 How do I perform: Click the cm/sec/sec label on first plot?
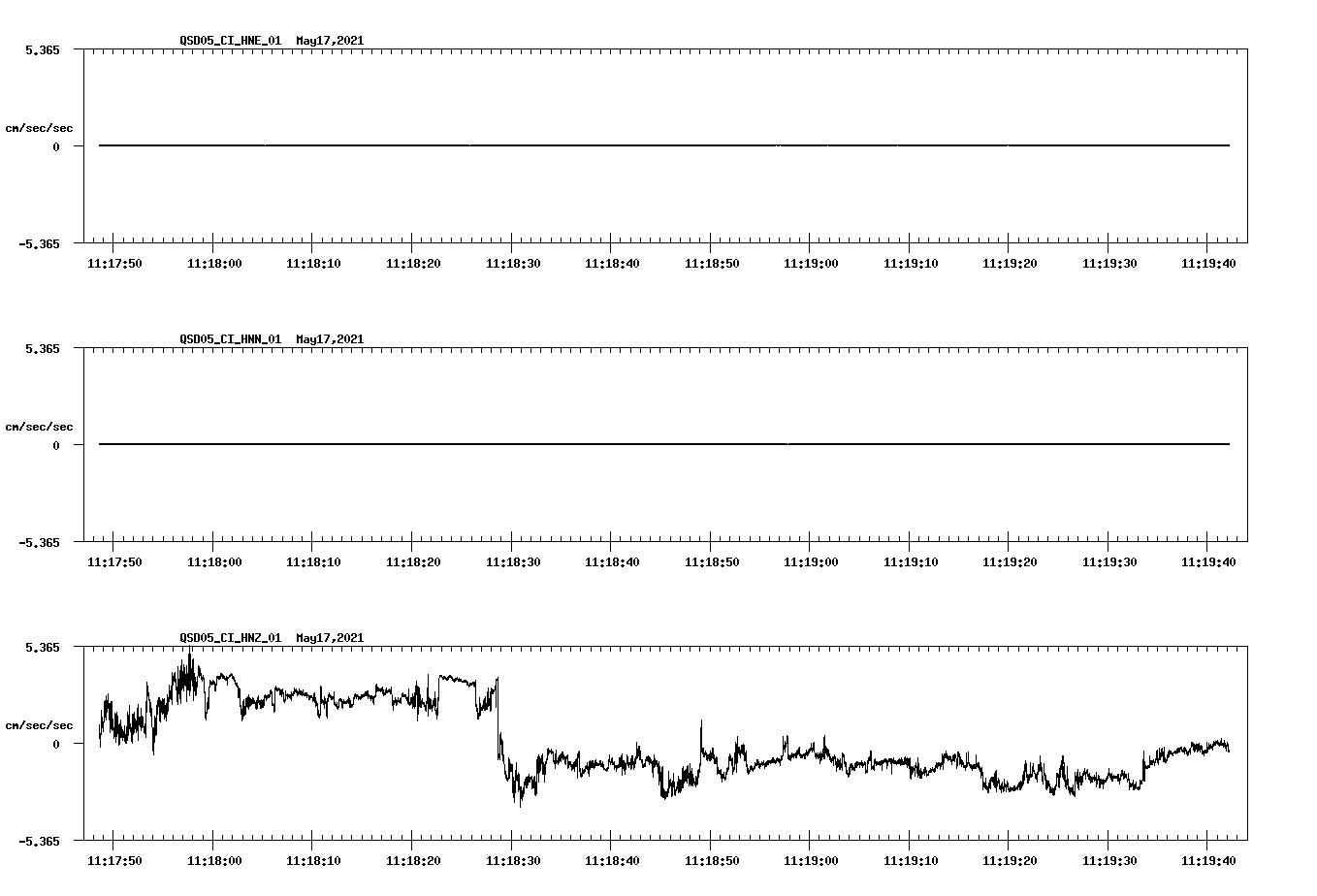(40, 127)
